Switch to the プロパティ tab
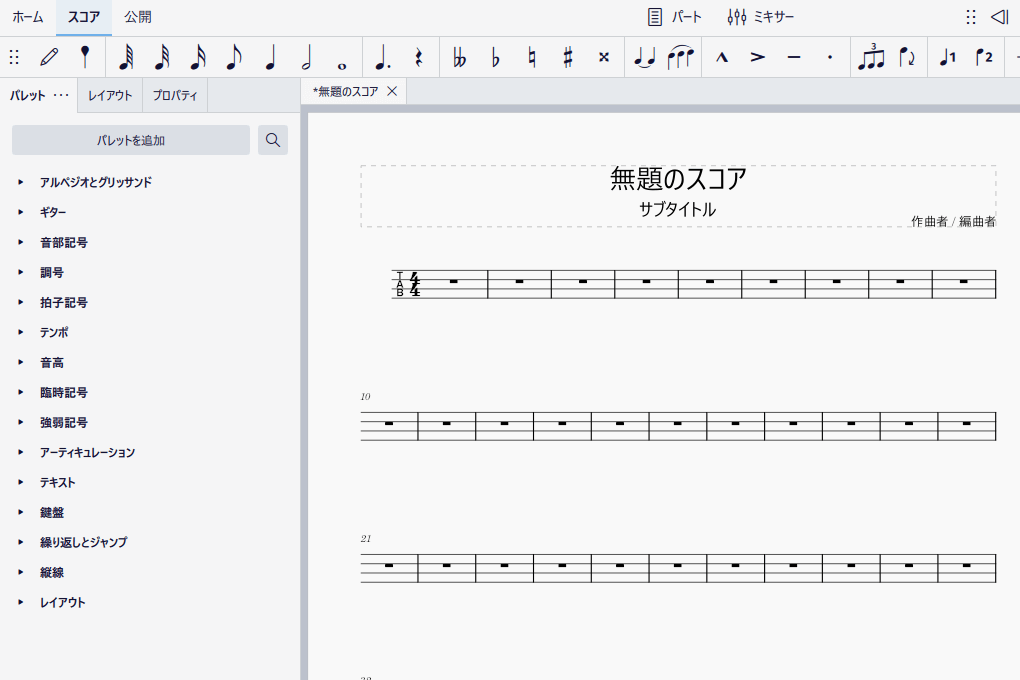This screenshot has width=1020, height=680. pos(175,96)
